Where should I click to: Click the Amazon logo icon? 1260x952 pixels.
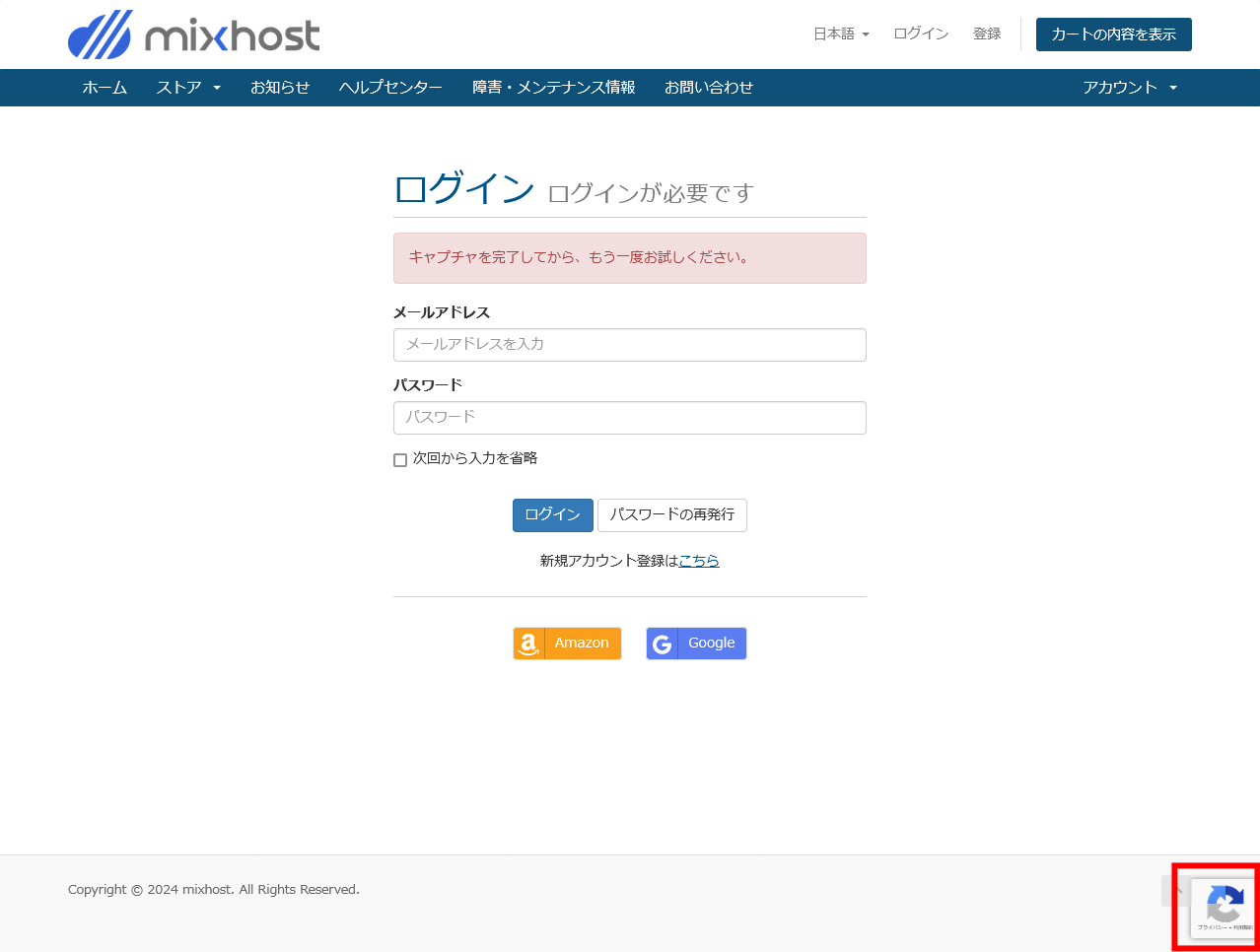click(529, 644)
